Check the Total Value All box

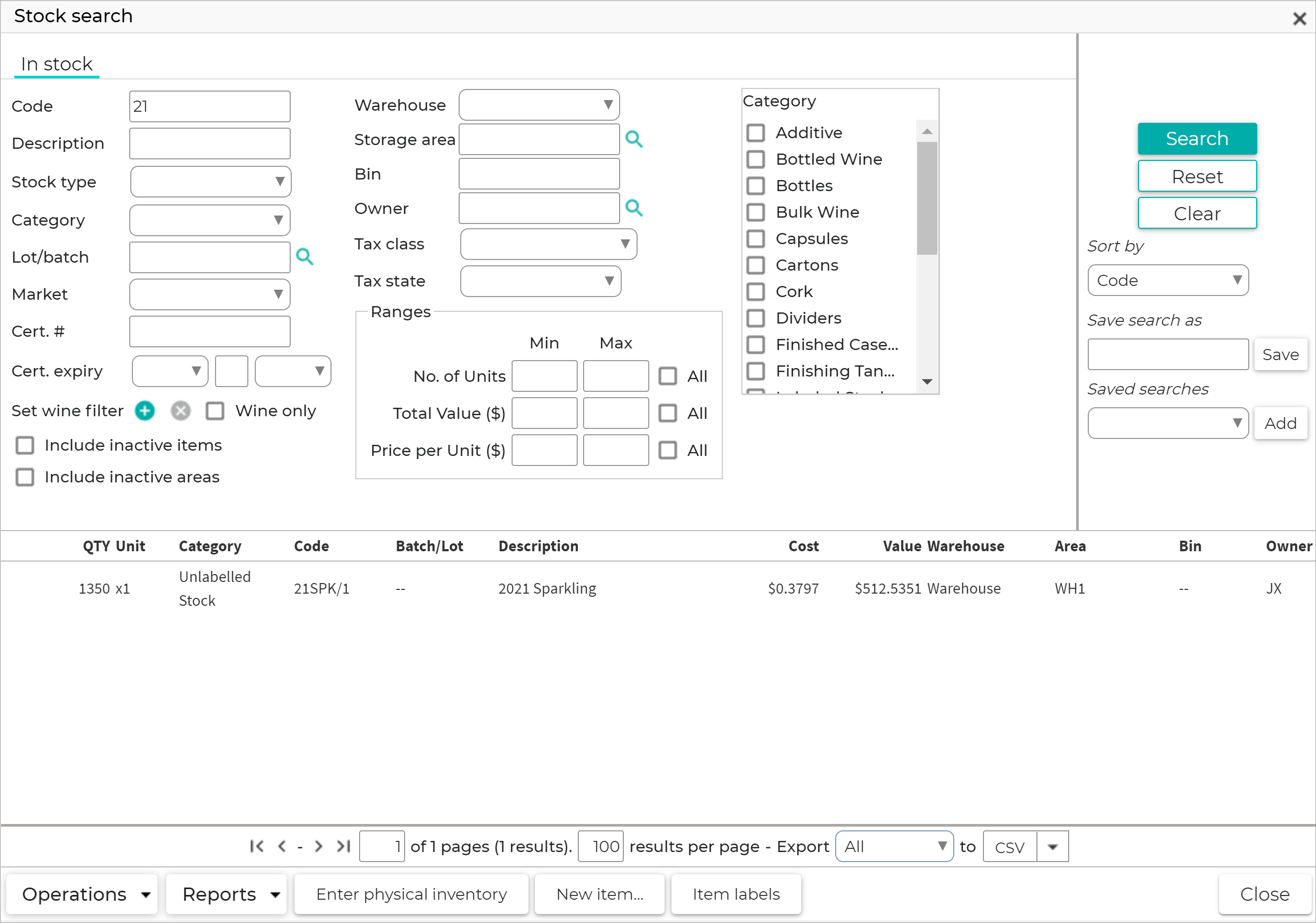(x=668, y=414)
